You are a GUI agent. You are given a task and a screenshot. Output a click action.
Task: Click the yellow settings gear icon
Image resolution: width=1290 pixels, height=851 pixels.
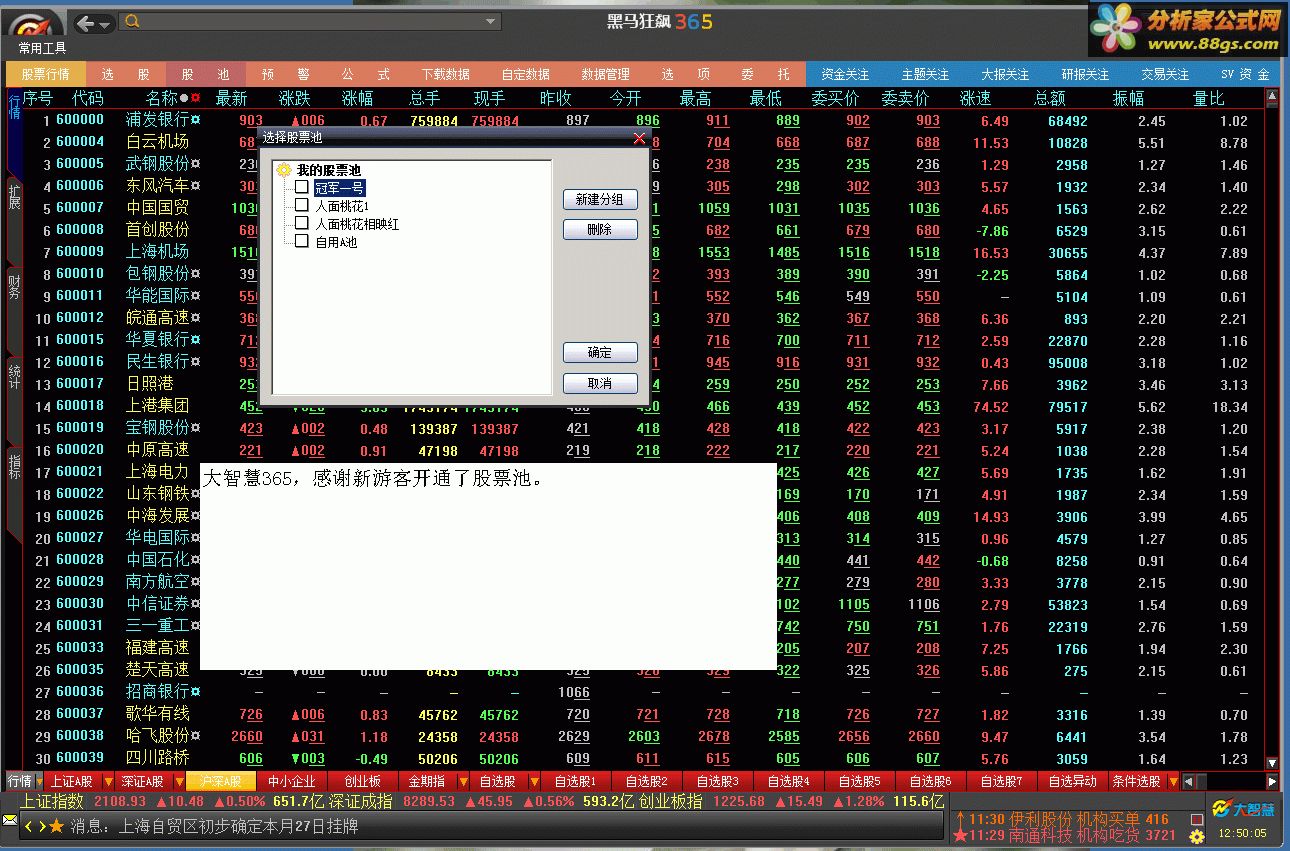[x=1197, y=836]
